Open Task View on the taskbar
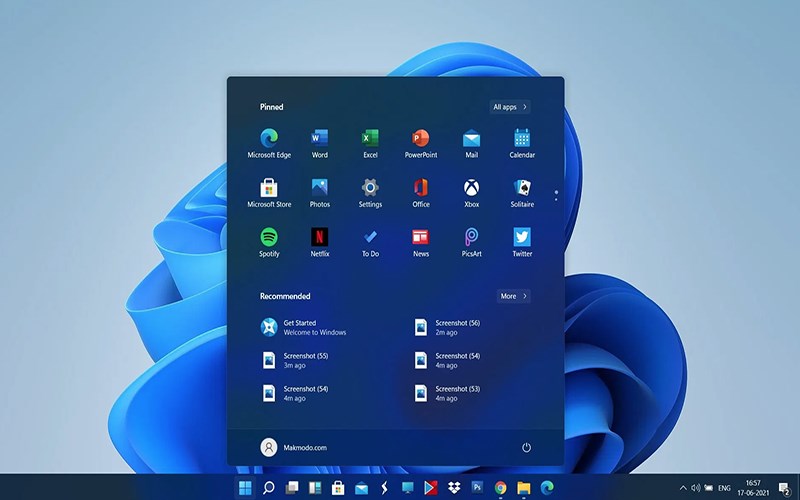Image resolution: width=800 pixels, height=500 pixels. pyautogui.click(x=292, y=488)
